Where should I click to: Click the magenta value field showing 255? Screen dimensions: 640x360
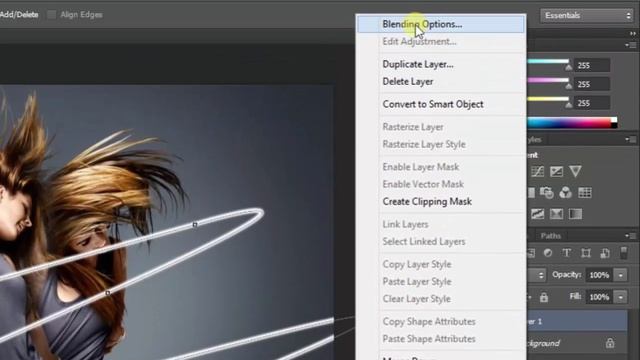point(592,84)
